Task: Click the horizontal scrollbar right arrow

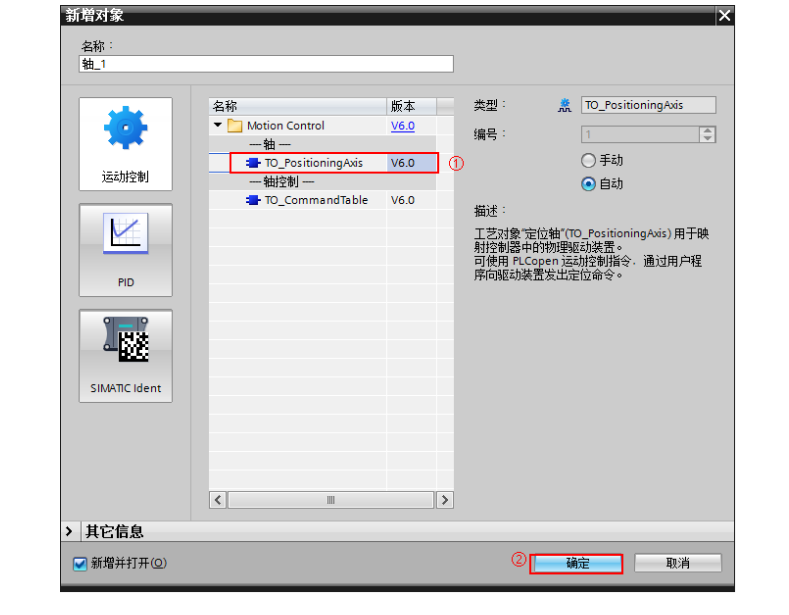Action: (444, 499)
